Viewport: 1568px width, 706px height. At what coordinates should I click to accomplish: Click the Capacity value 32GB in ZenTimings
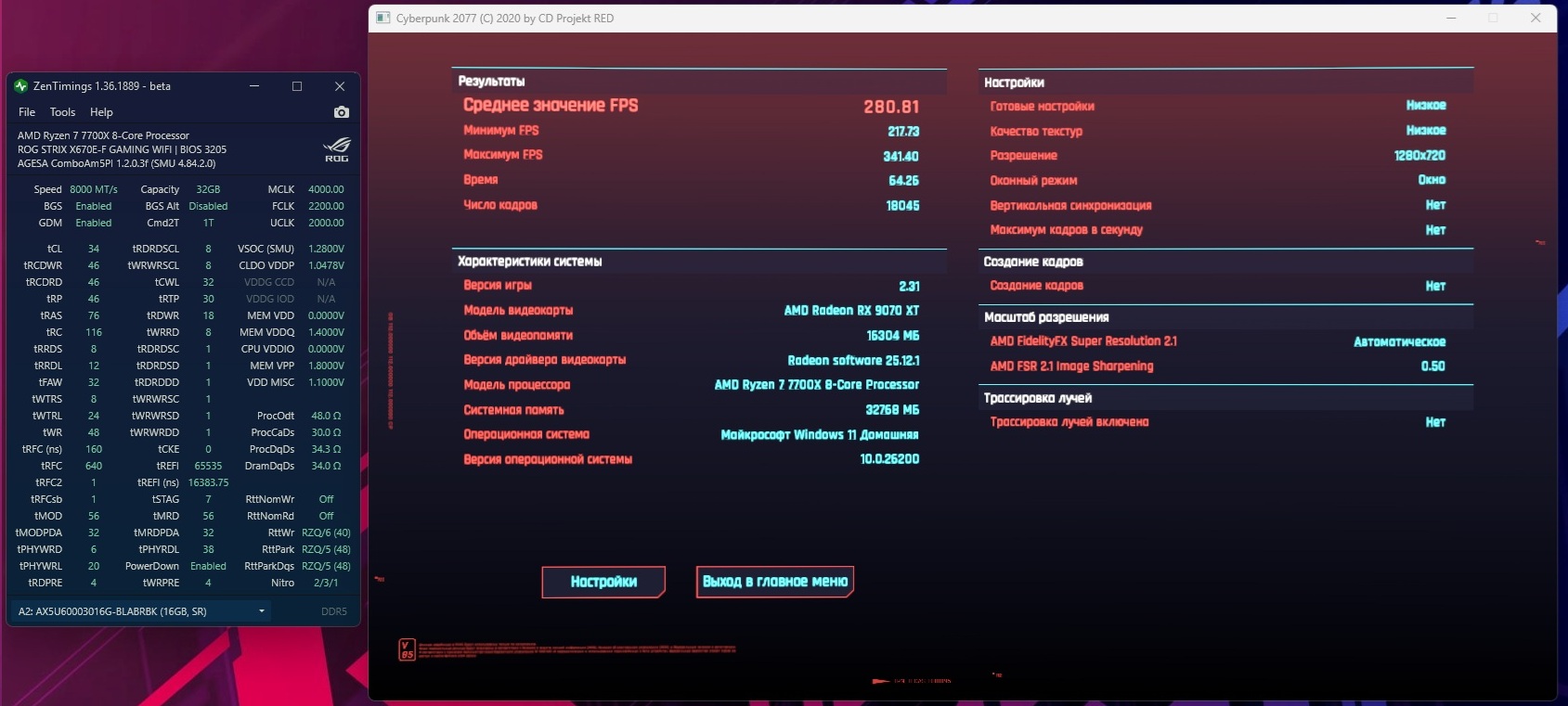click(x=208, y=189)
